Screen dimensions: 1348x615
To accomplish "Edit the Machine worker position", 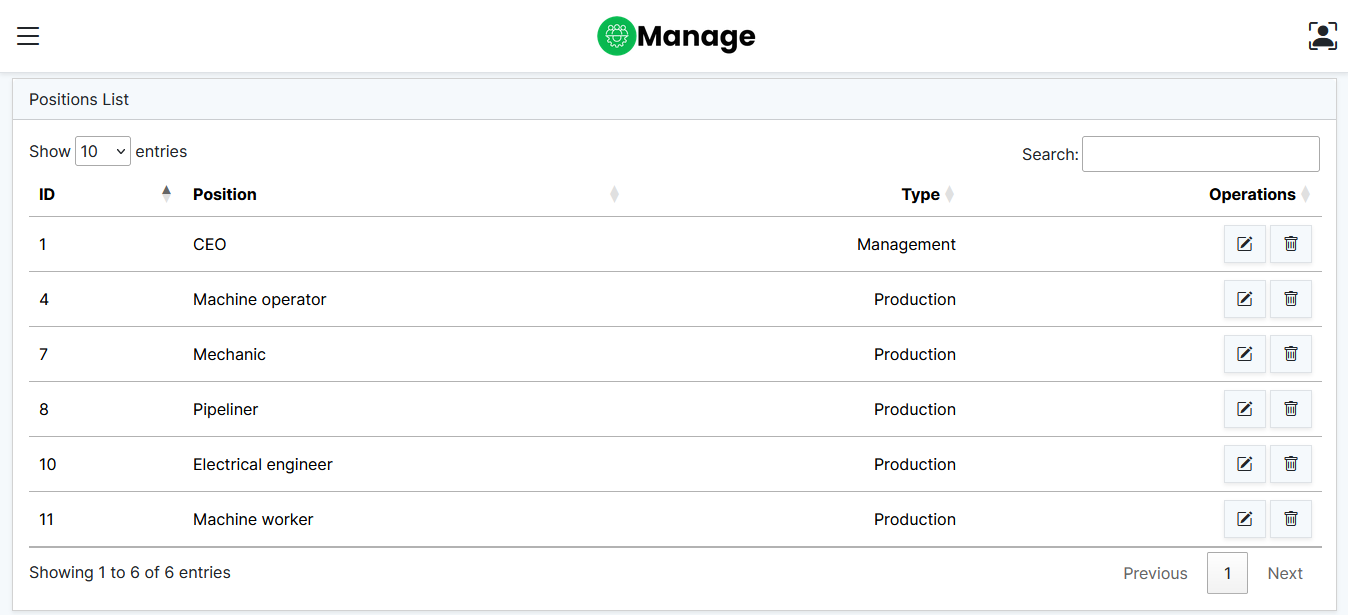I will [x=1244, y=519].
